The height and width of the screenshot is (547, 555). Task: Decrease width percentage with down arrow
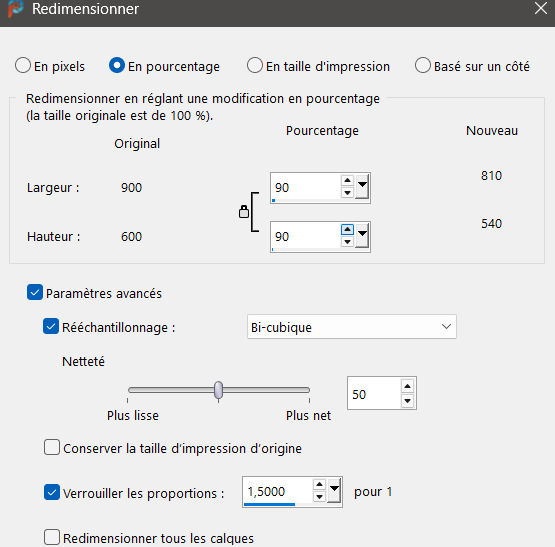(347, 193)
